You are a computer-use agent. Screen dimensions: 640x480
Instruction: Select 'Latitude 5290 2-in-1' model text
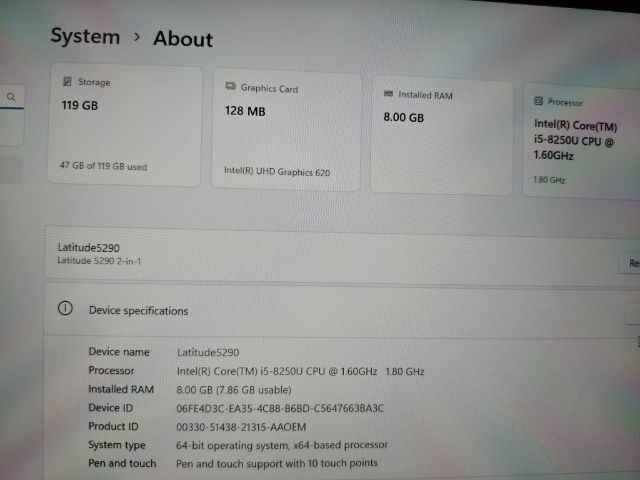point(99,260)
